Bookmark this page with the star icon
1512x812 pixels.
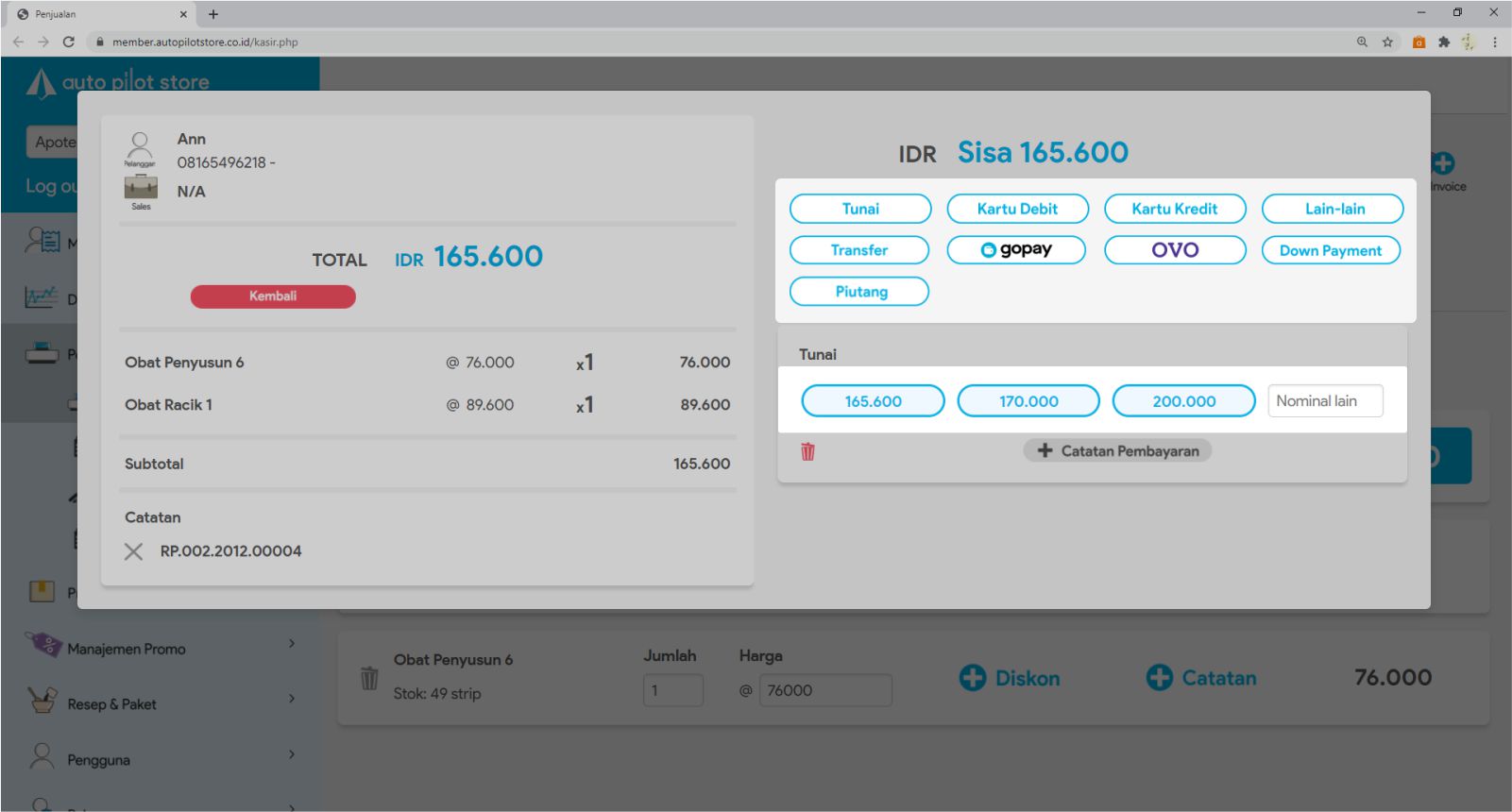(x=1387, y=42)
